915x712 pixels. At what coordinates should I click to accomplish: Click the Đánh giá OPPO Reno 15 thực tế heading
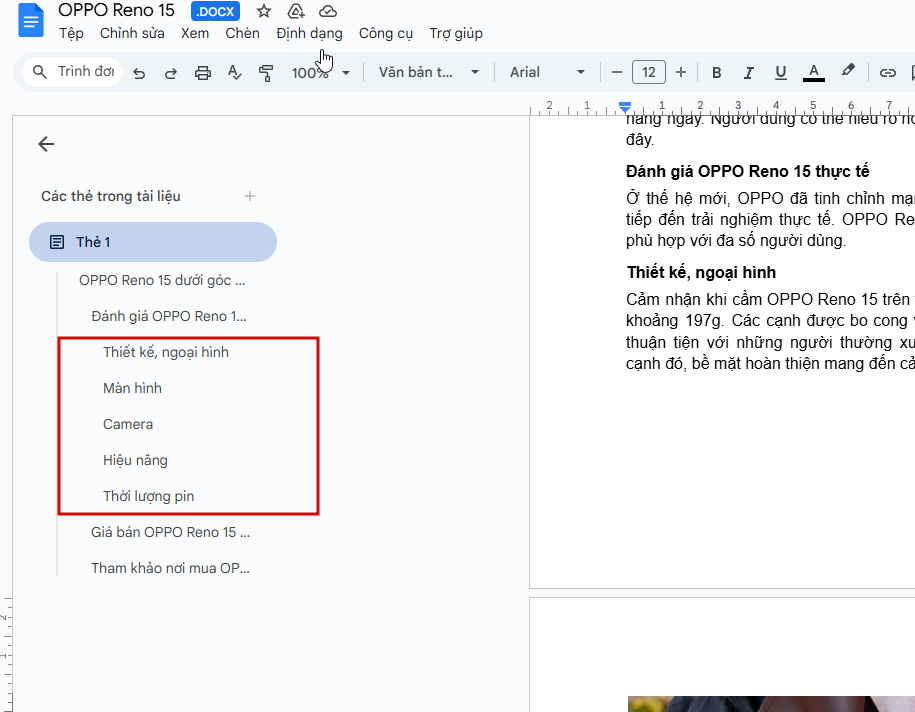(x=748, y=171)
